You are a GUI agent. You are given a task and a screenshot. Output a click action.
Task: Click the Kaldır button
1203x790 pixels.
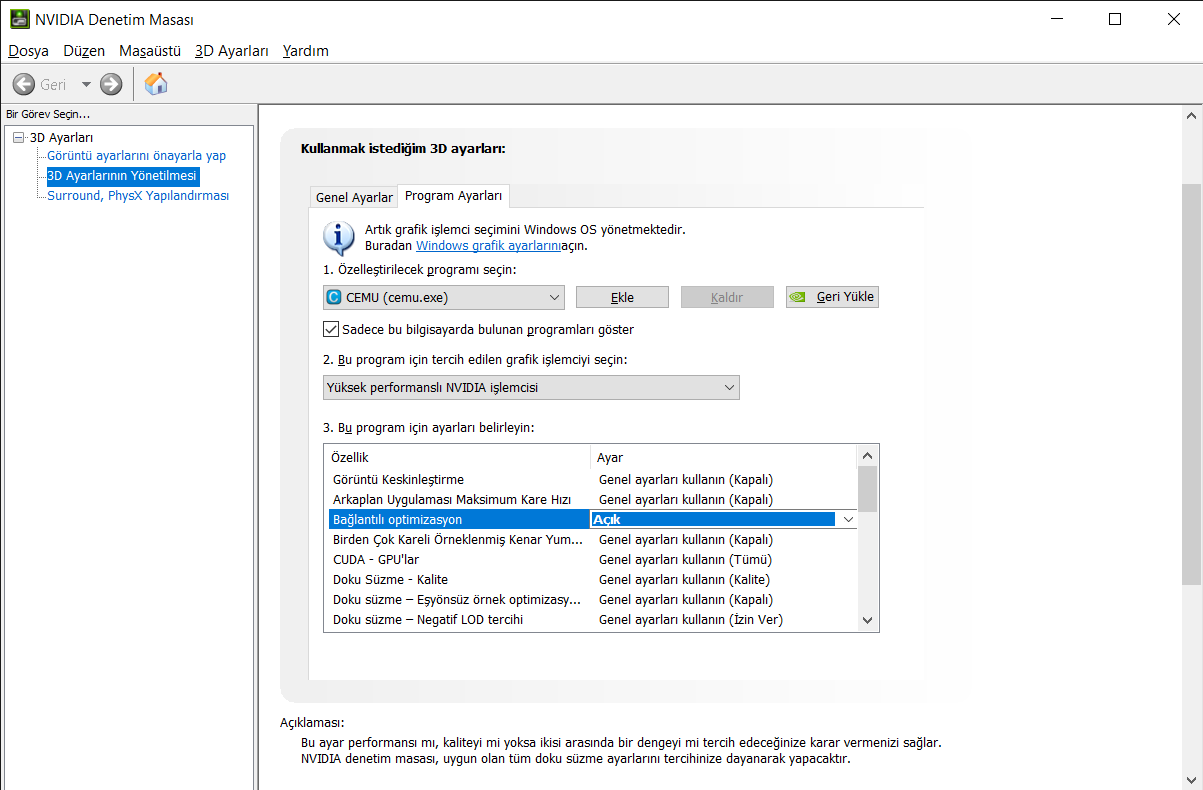pos(727,297)
